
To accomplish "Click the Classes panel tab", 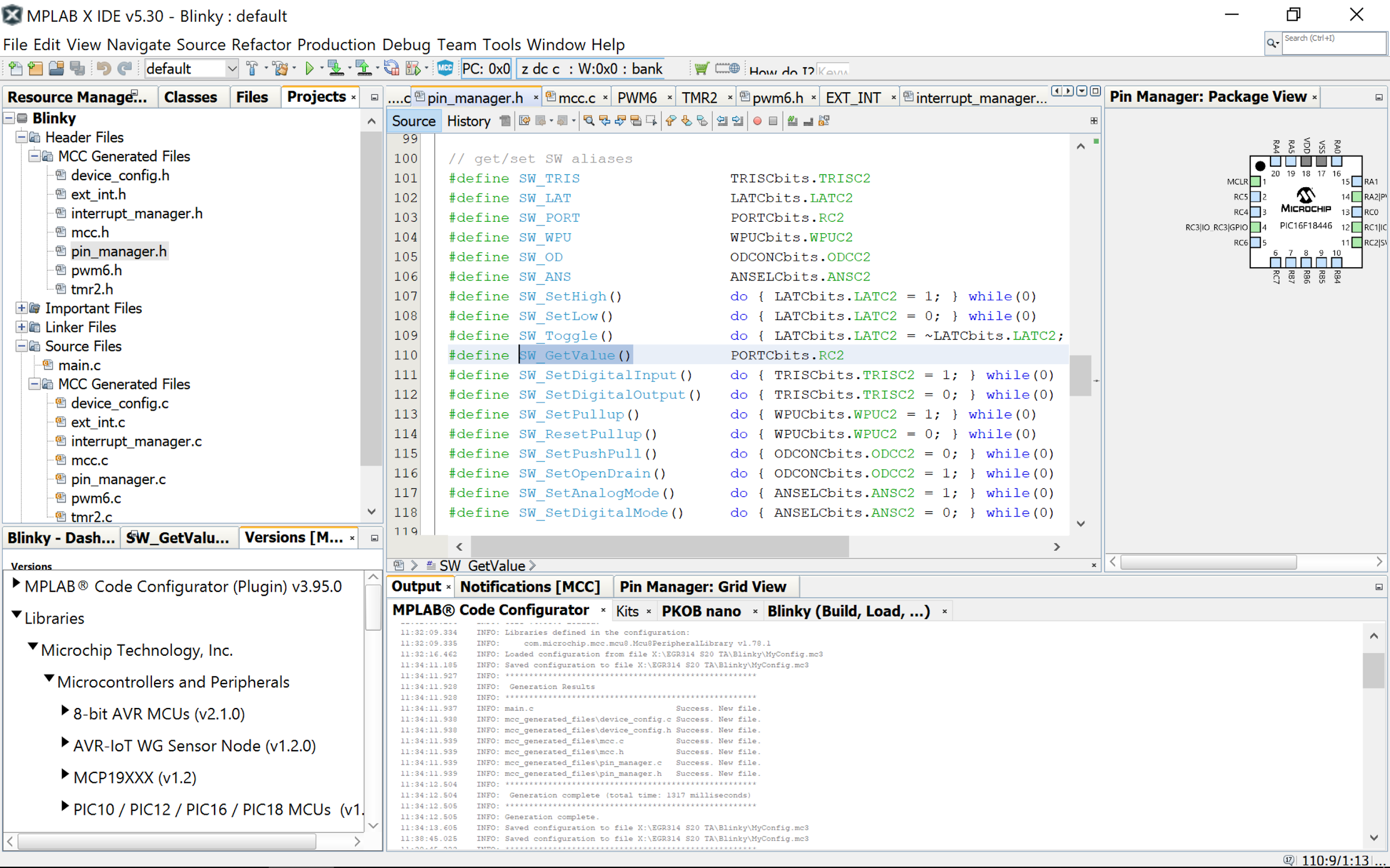I will [x=190, y=97].
